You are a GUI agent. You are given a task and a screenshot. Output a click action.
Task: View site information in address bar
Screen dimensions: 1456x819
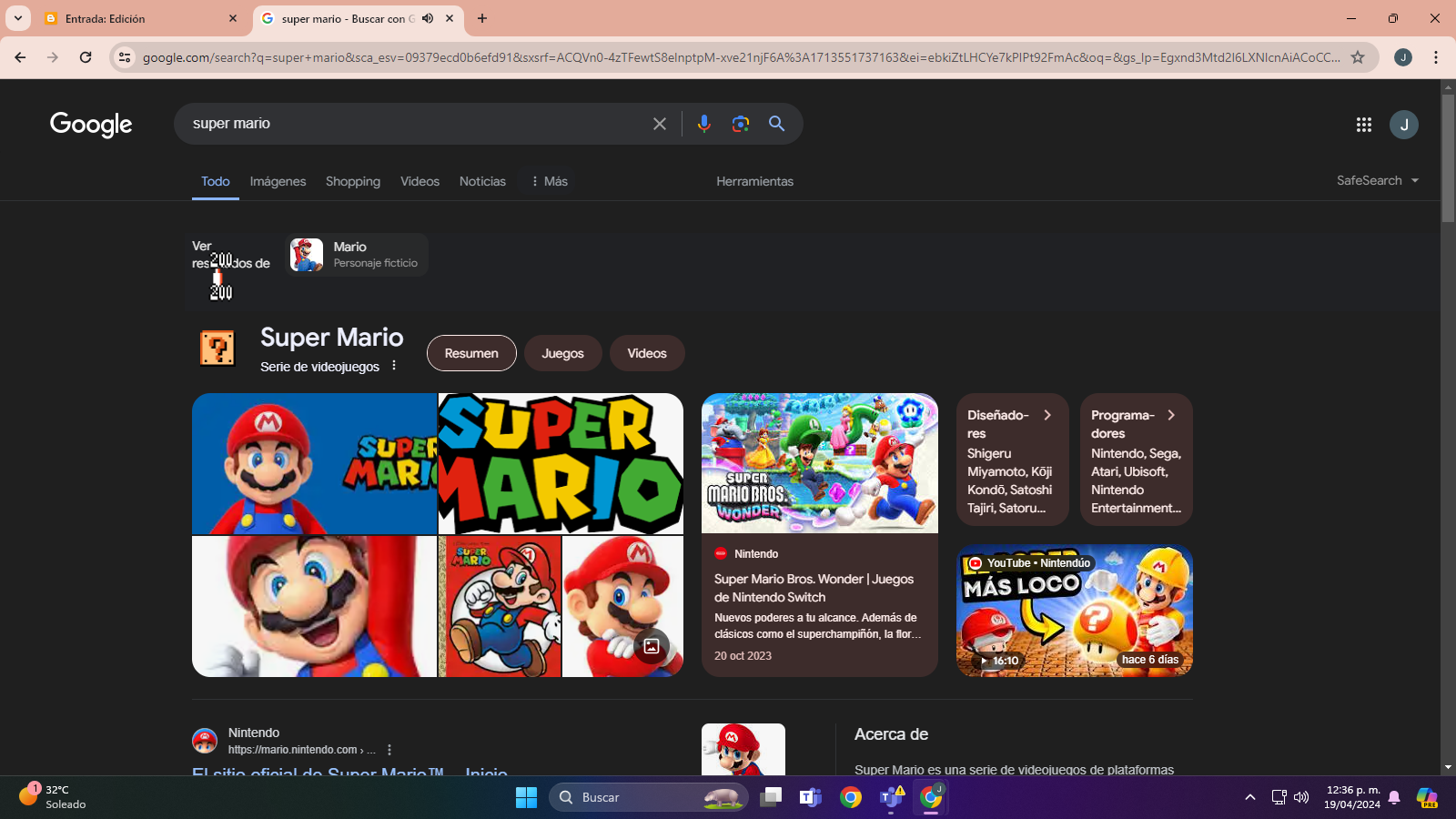[x=125, y=57]
